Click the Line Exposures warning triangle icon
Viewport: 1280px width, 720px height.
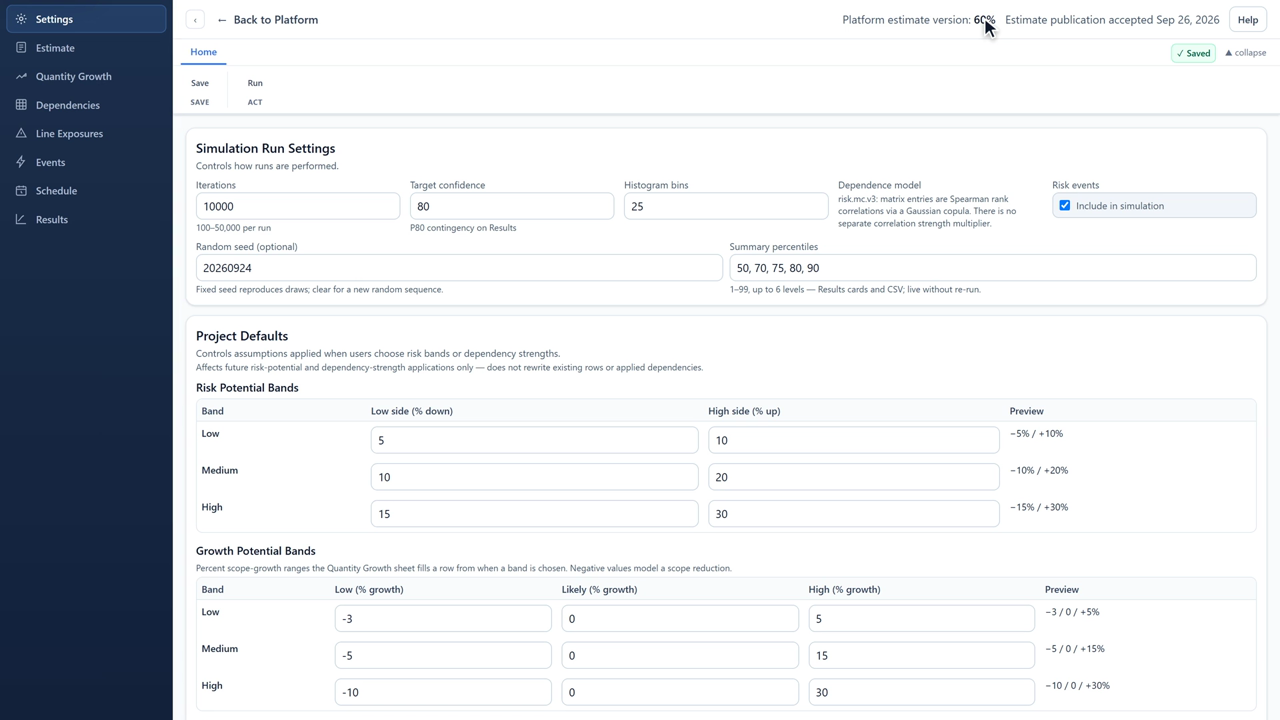[21, 133]
